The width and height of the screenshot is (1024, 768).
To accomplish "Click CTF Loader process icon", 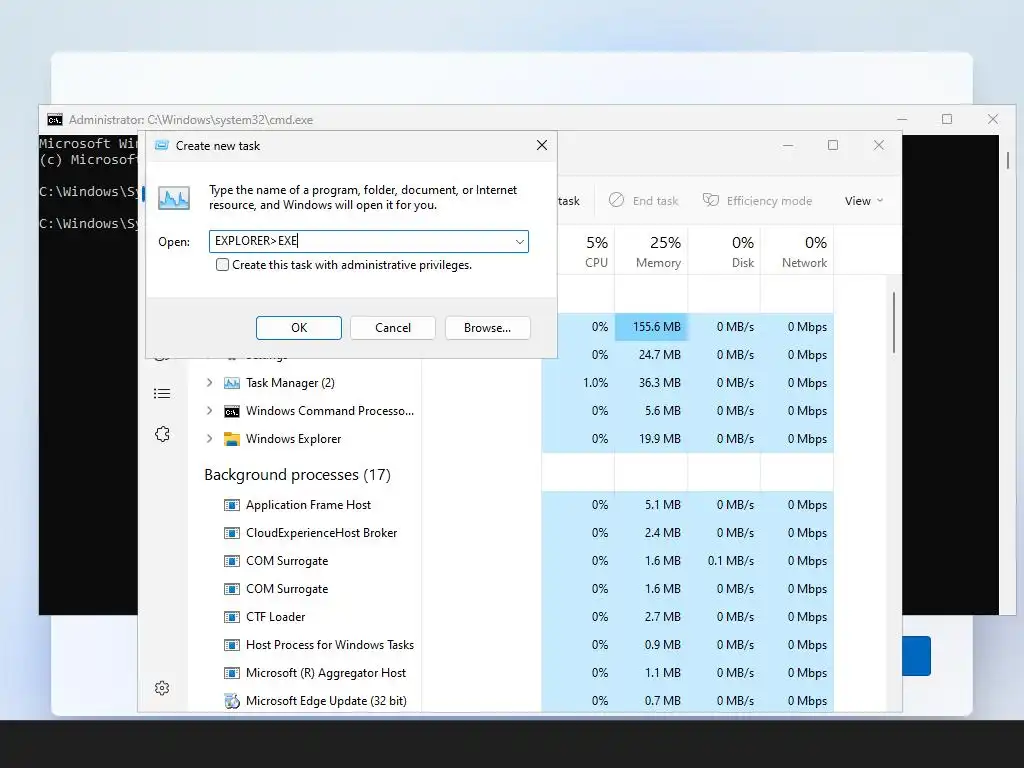I will click(x=232, y=617).
